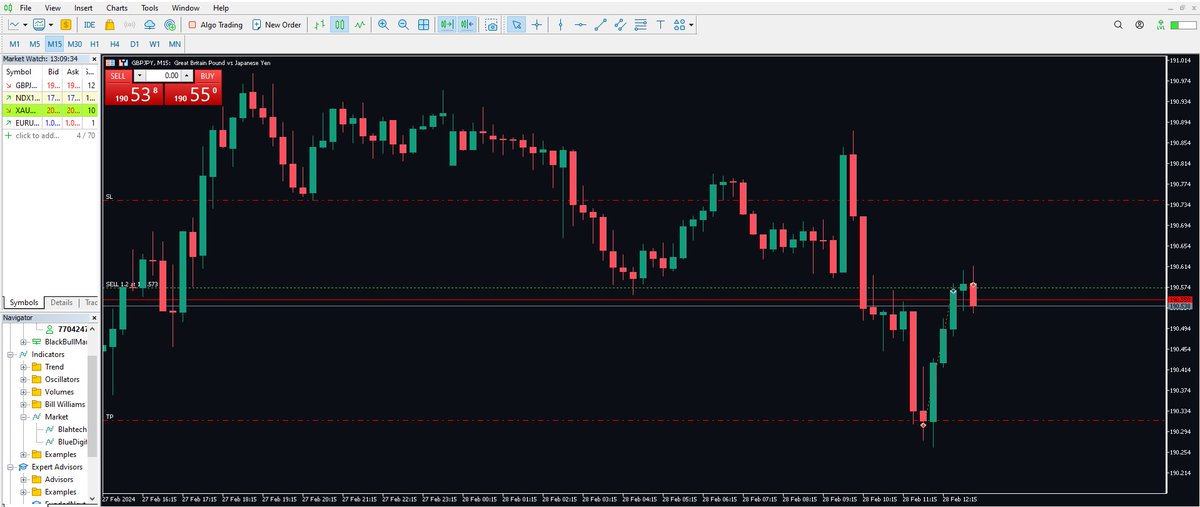Viewport: 1200px width, 507px height.
Task: Toggle chart shift from right edge
Action: point(467,24)
